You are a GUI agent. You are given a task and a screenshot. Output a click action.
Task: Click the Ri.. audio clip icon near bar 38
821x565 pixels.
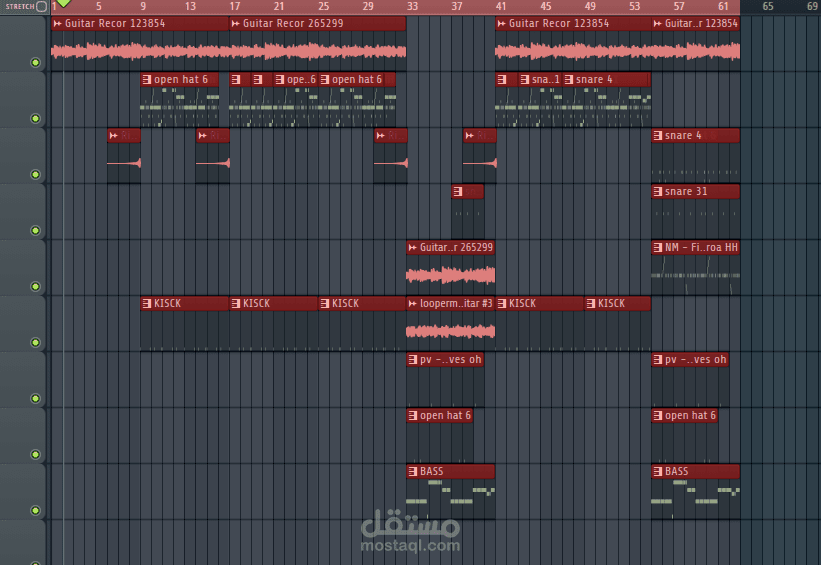(x=470, y=136)
